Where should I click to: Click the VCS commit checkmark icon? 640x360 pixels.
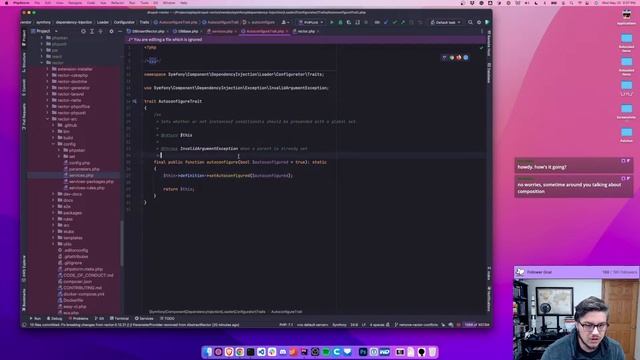[394, 22]
